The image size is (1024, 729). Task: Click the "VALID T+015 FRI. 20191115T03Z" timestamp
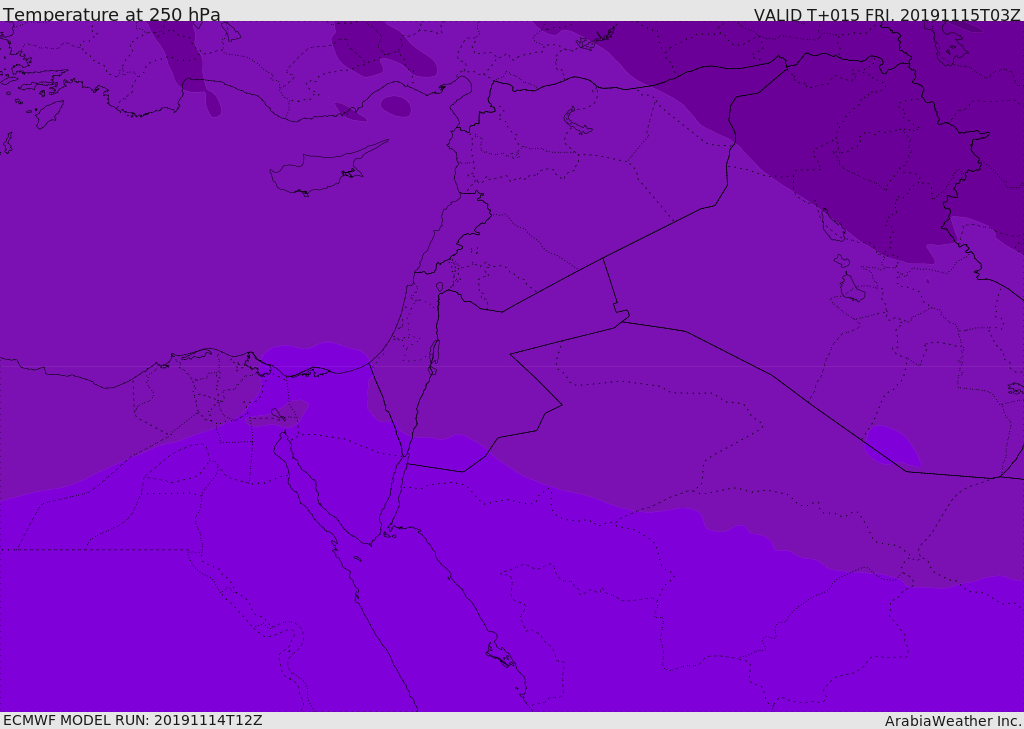pos(887,14)
